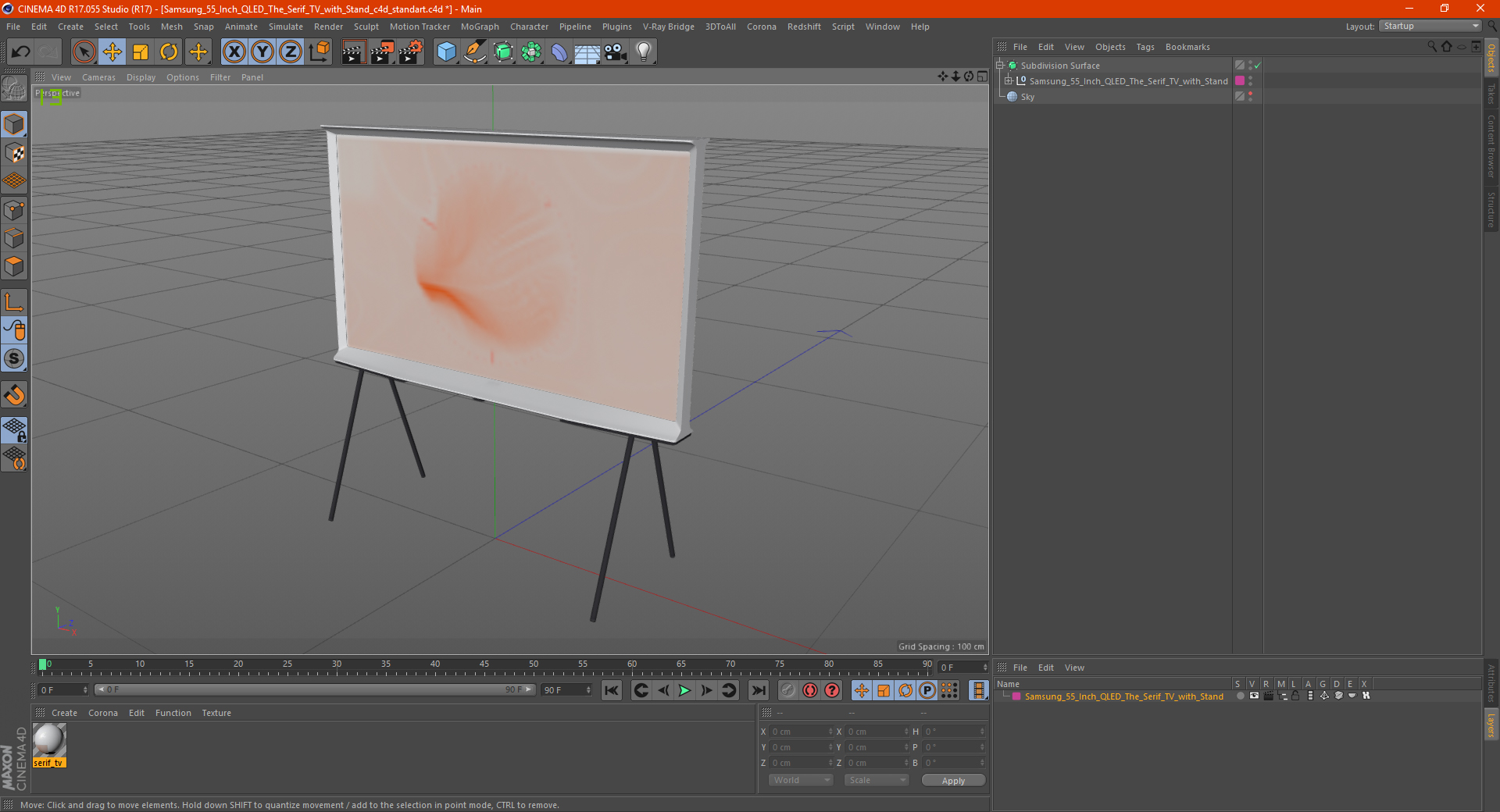Go to end of animation
This screenshot has height=812, width=1500.
pyautogui.click(x=758, y=690)
